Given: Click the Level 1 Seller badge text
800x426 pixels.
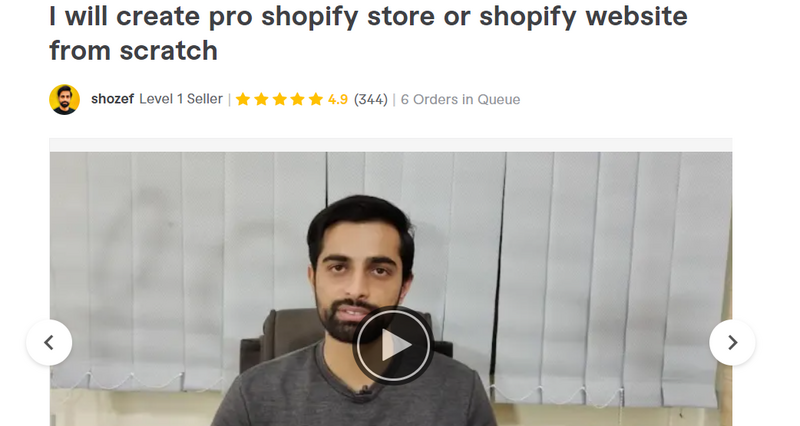Looking at the screenshot, I should pyautogui.click(x=181, y=99).
